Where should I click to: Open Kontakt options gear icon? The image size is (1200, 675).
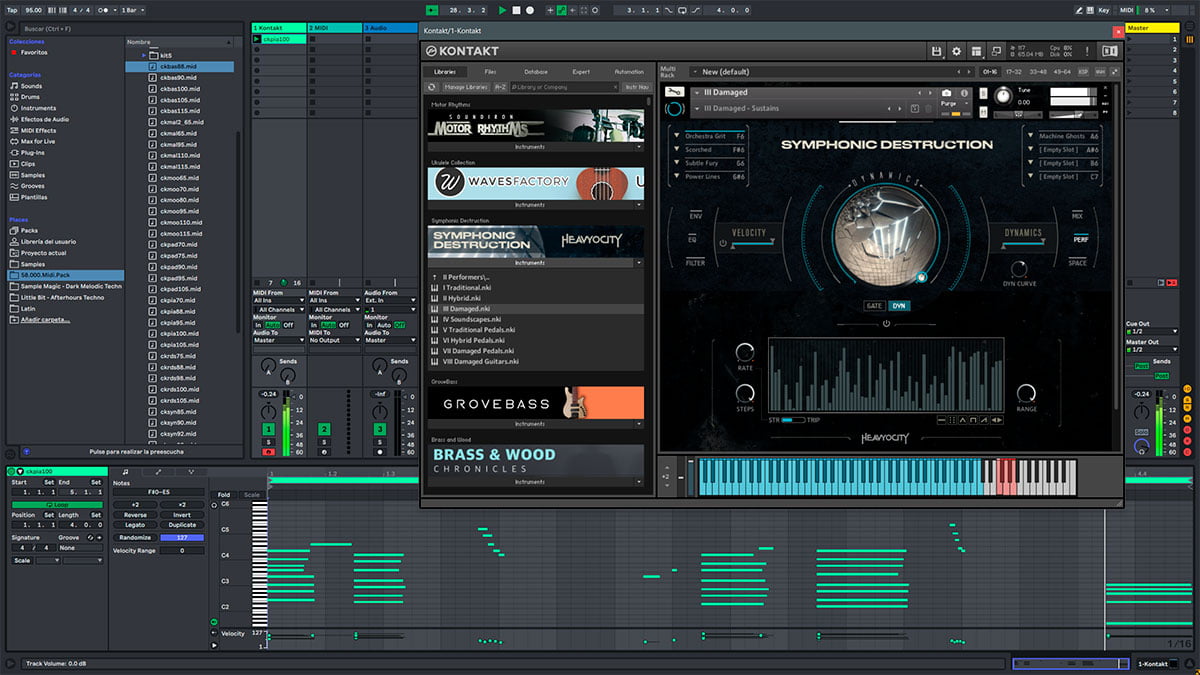(x=956, y=51)
